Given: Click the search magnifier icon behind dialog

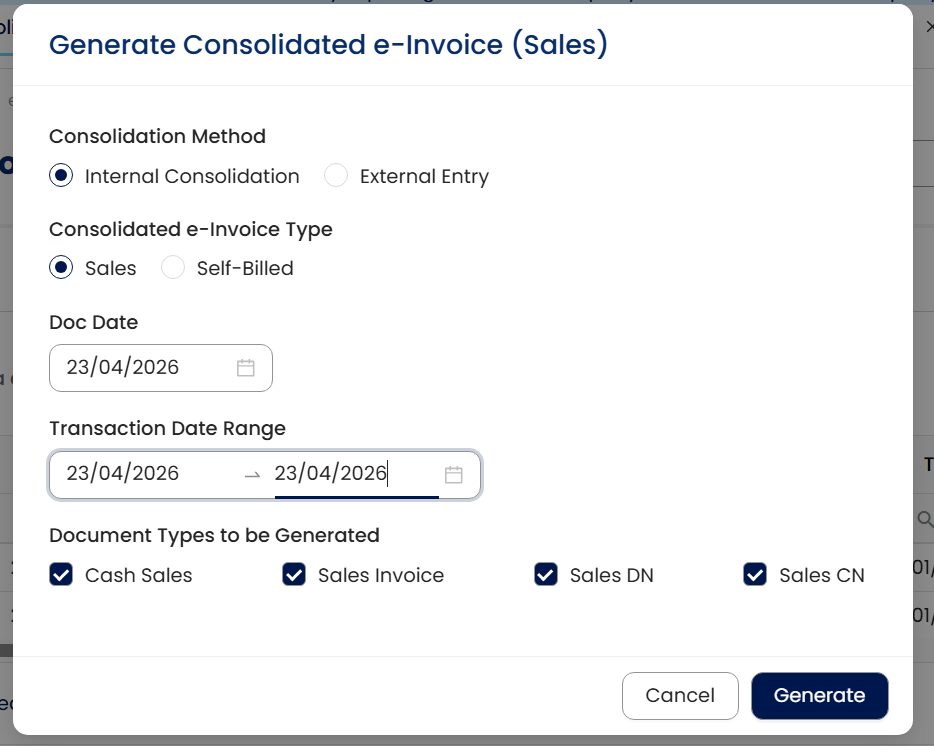Looking at the screenshot, I should 925,519.
